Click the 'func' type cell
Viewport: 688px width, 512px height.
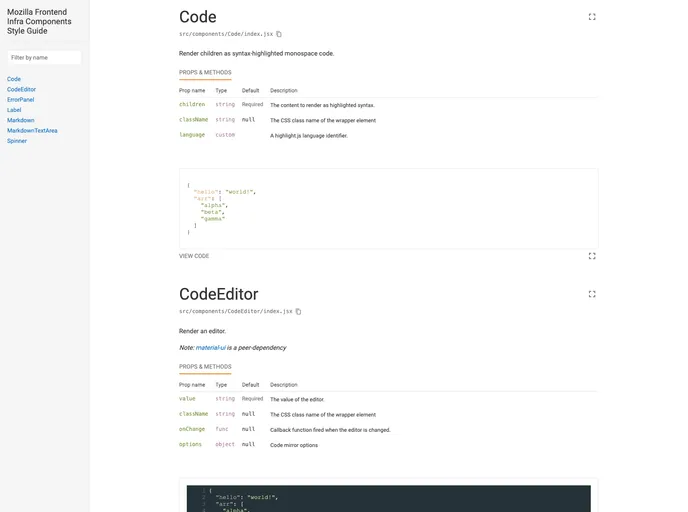coord(222,429)
